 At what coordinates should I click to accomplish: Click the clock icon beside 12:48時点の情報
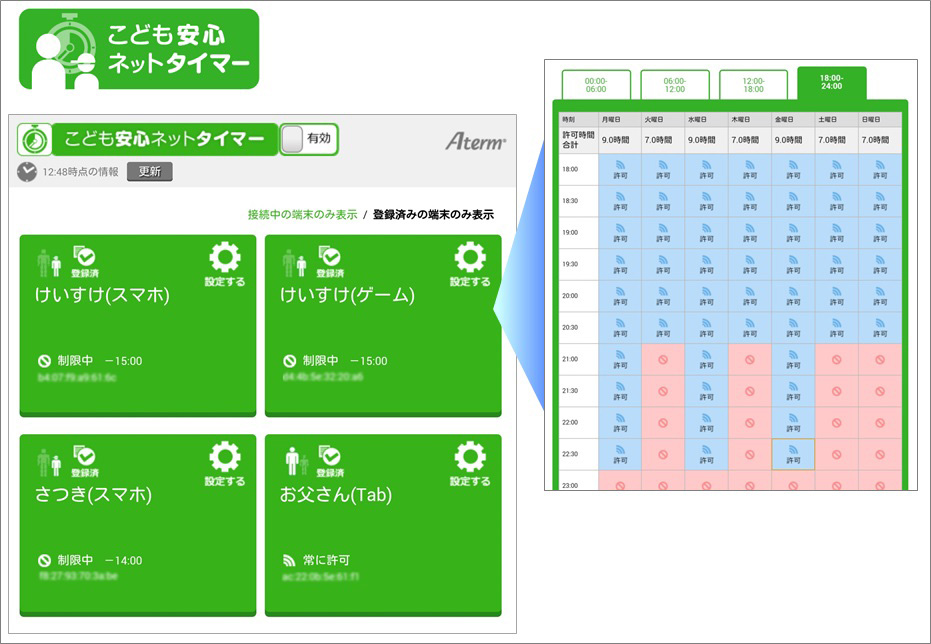27,172
